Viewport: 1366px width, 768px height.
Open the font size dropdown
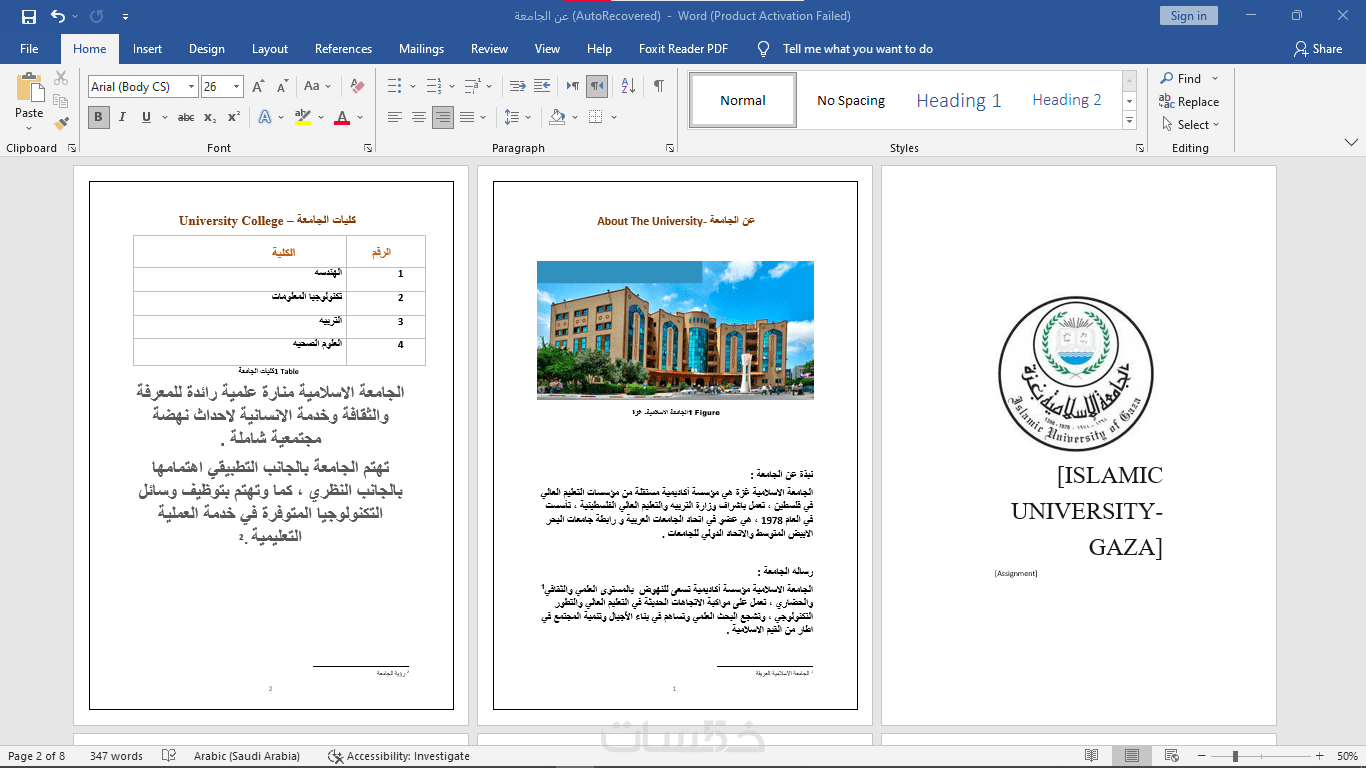point(236,87)
